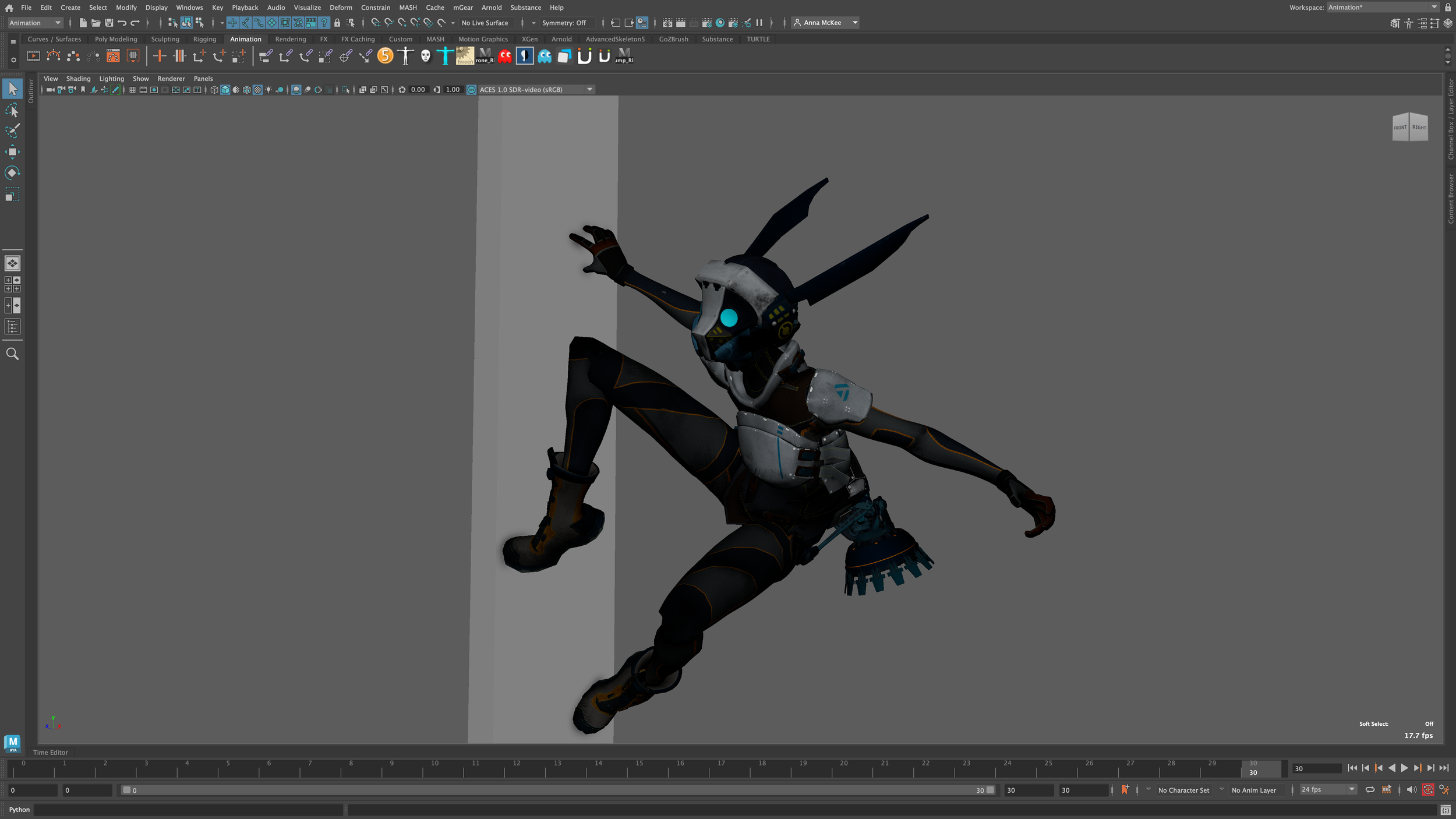Click the Symmetry: Off field
Image resolution: width=1456 pixels, height=819 pixels.
coord(563,23)
